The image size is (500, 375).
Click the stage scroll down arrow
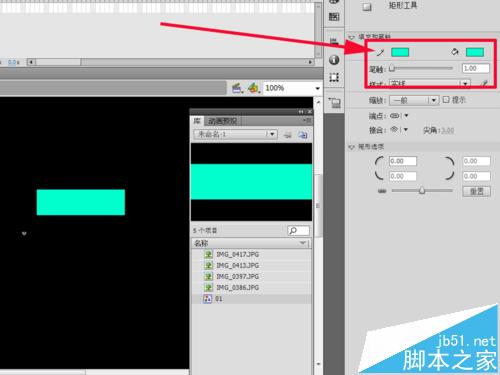point(318,364)
